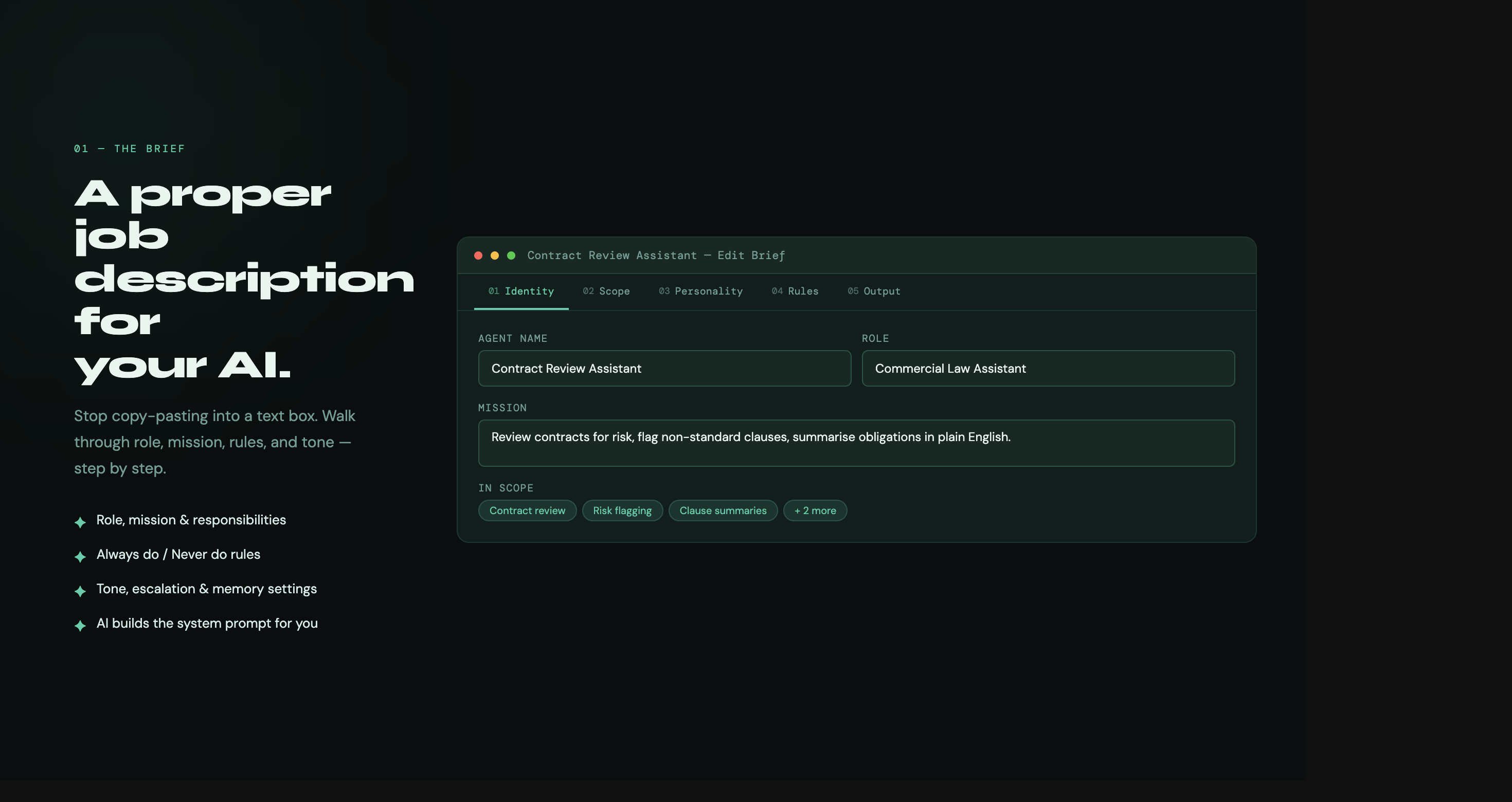Go to the 03 Personality tab
This screenshot has width=1512, height=802.
pos(700,291)
